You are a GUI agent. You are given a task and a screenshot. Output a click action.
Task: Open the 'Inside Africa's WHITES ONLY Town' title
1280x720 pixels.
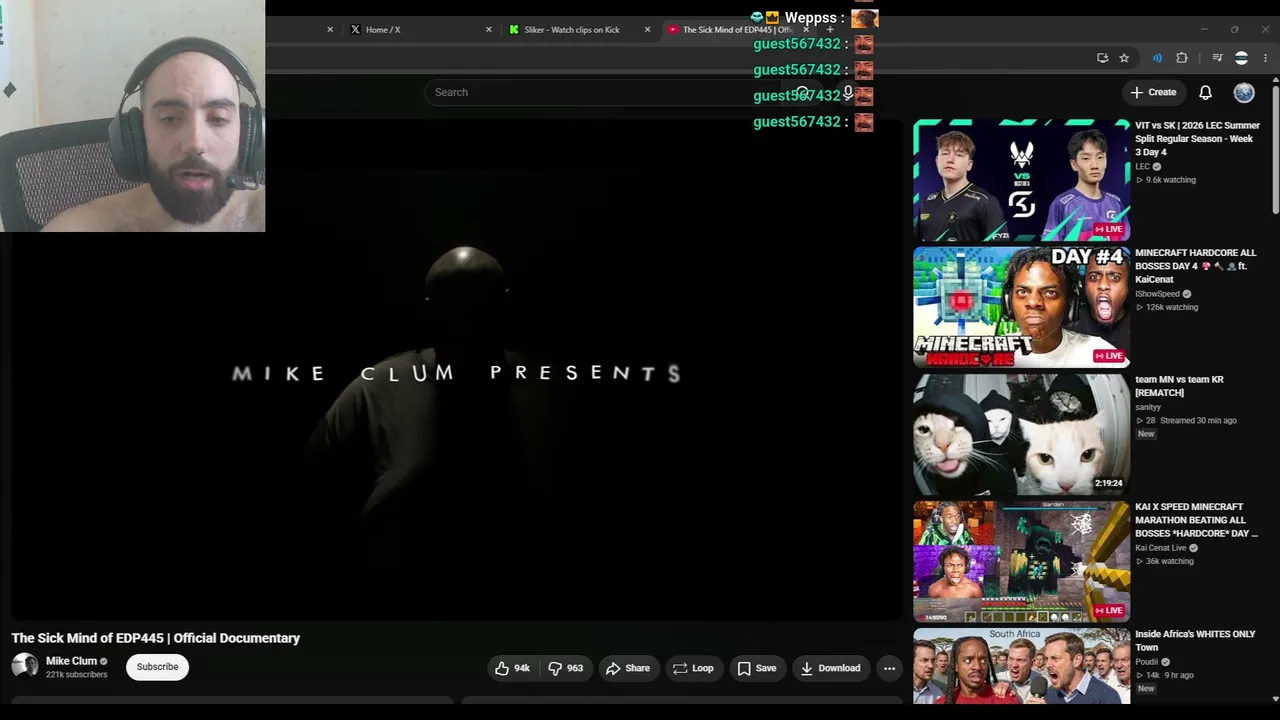(x=1195, y=641)
